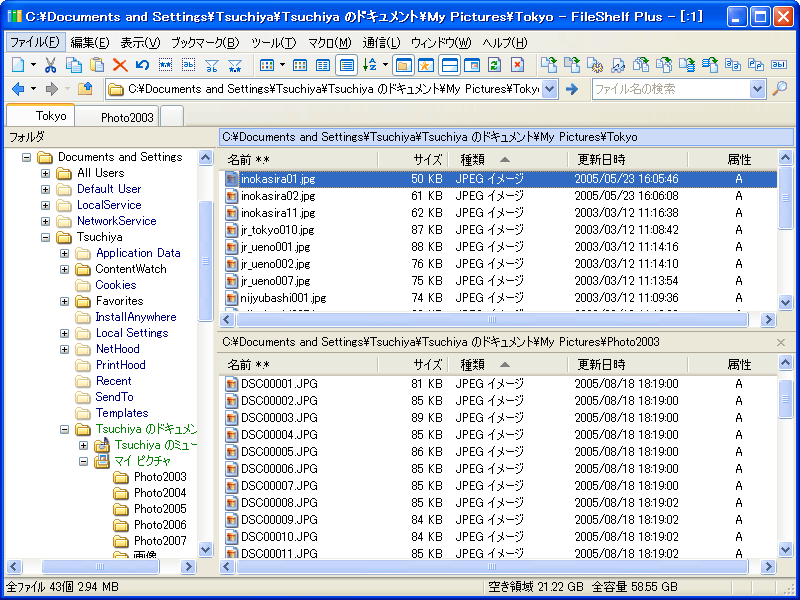The image size is (800, 600).
Task: Open the back history dropdown arrow
Action: click(x=33, y=89)
